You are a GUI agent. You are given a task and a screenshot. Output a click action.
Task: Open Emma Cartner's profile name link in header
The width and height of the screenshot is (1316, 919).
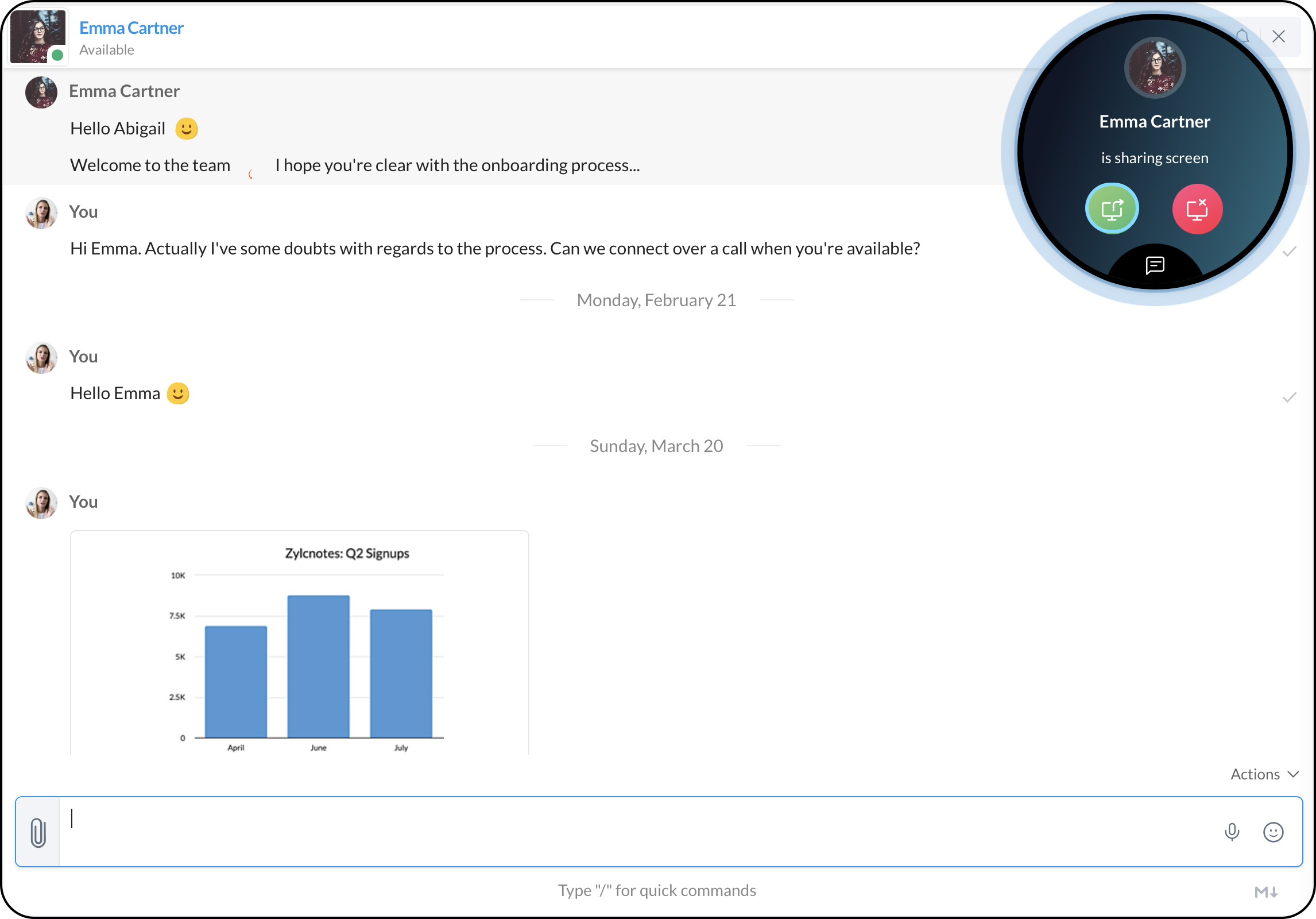pos(131,28)
